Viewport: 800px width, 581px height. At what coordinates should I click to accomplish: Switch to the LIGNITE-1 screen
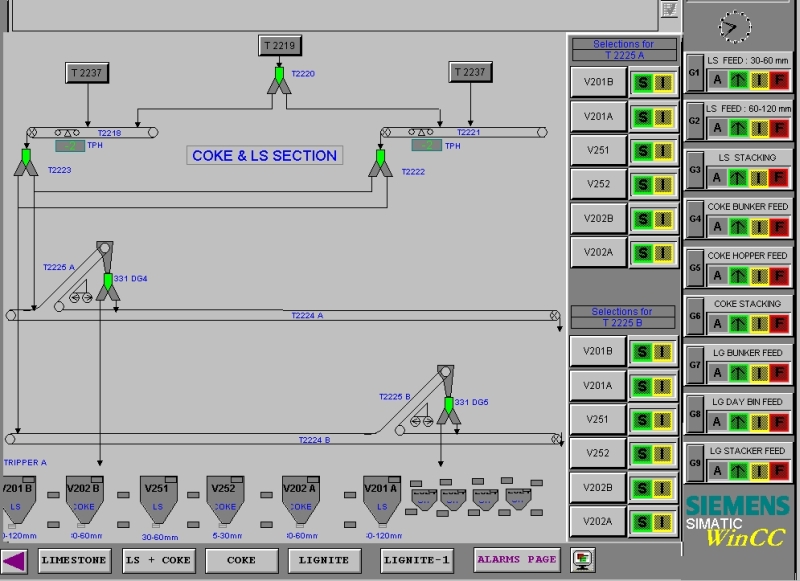(422, 560)
